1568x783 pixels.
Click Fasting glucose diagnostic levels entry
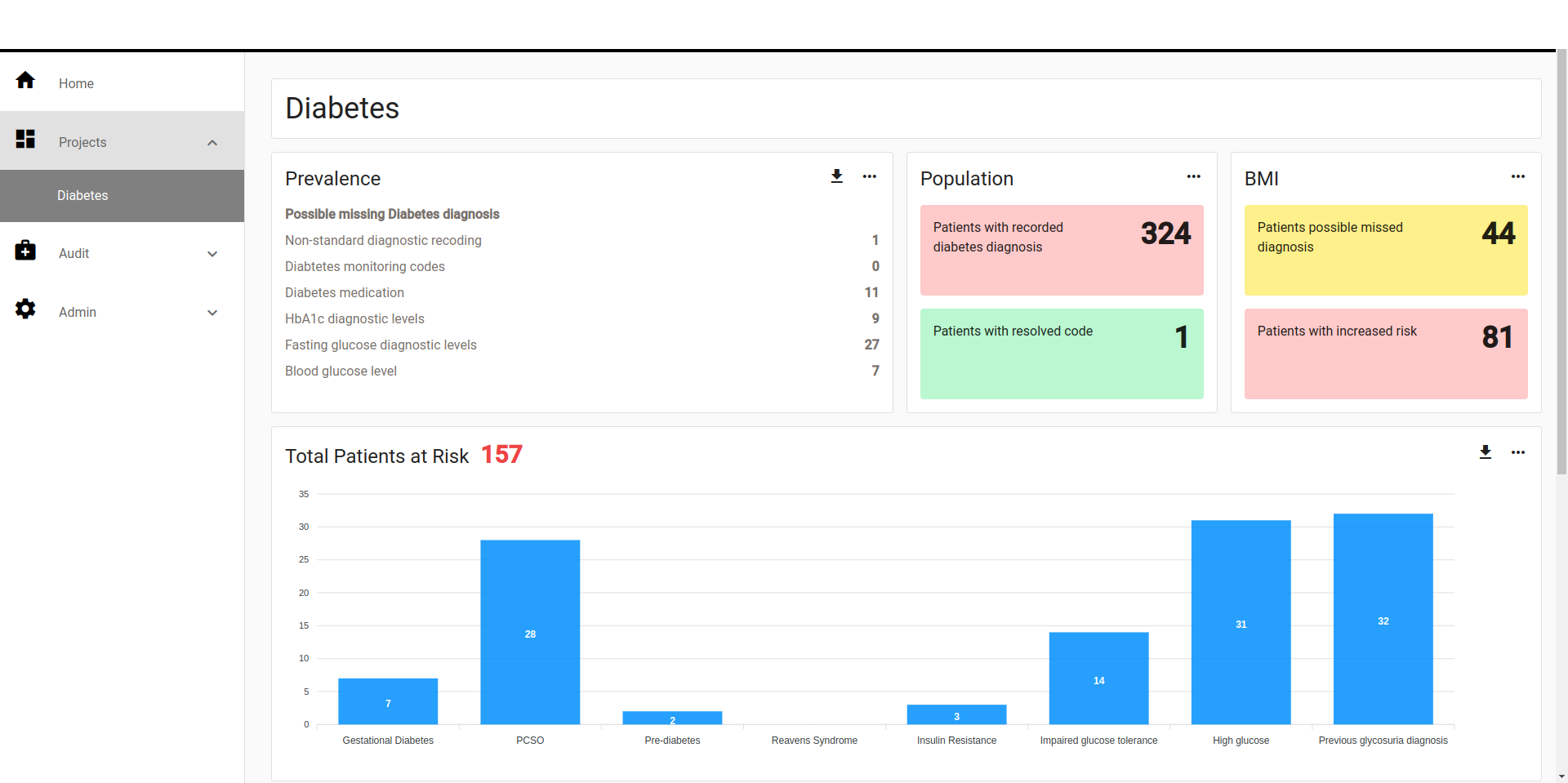tap(381, 345)
